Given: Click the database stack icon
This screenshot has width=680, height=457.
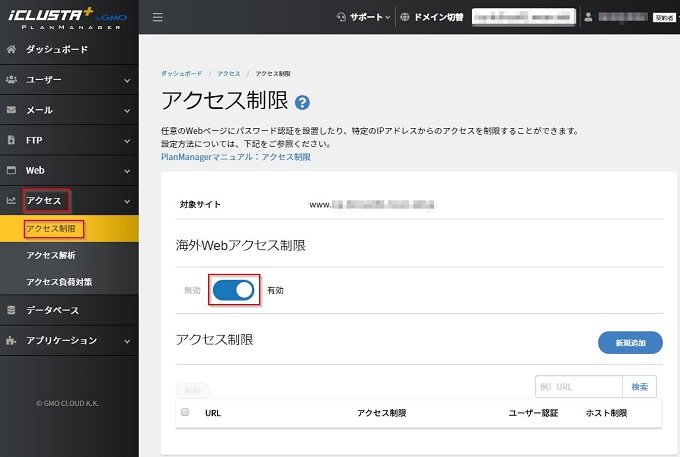Looking at the screenshot, I should (12, 310).
